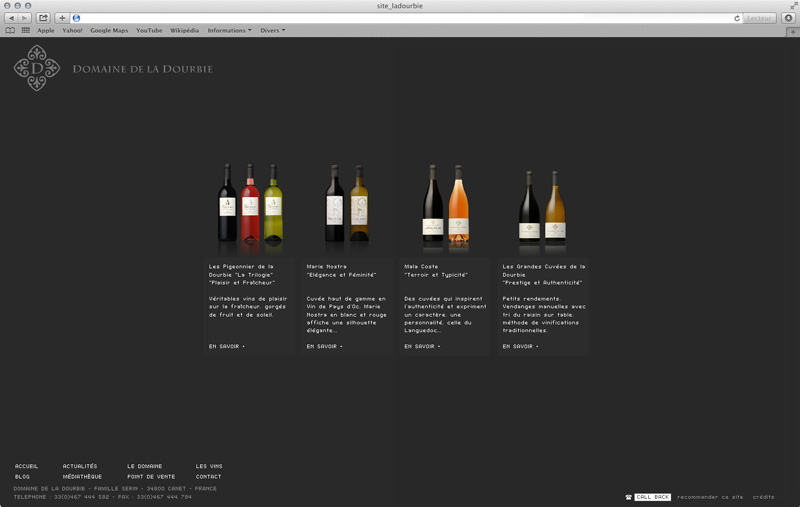Click the Safari back arrow button
Image resolution: width=800 pixels, height=507 pixels.
[x=11, y=18]
